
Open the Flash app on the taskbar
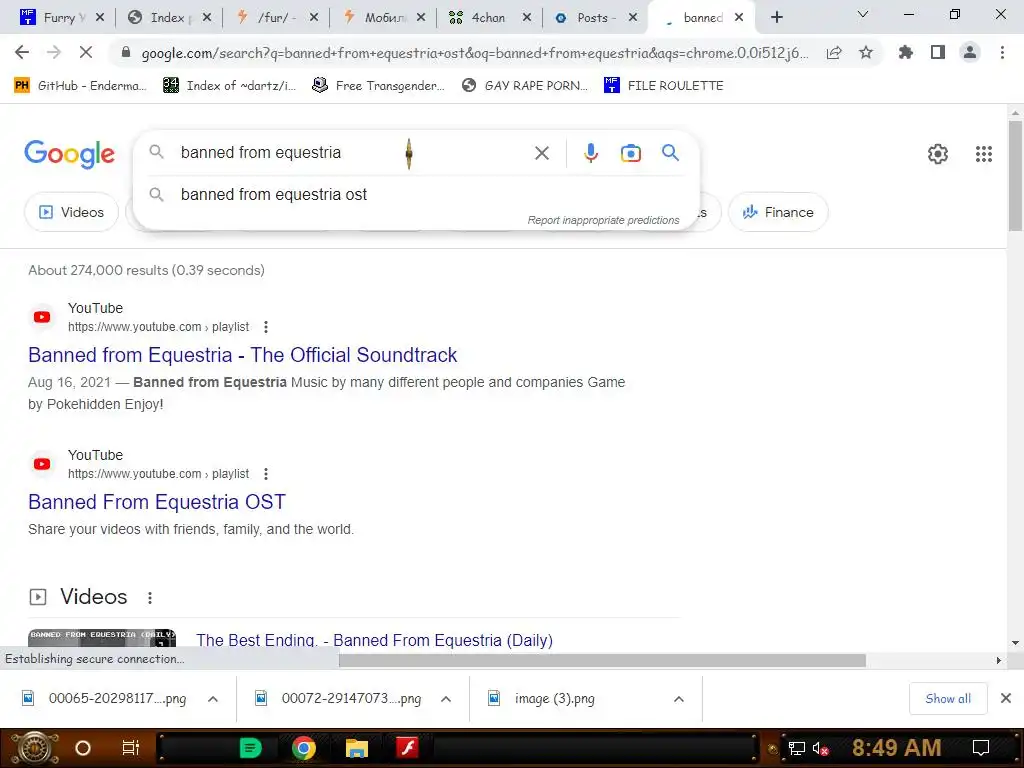click(408, 747)
